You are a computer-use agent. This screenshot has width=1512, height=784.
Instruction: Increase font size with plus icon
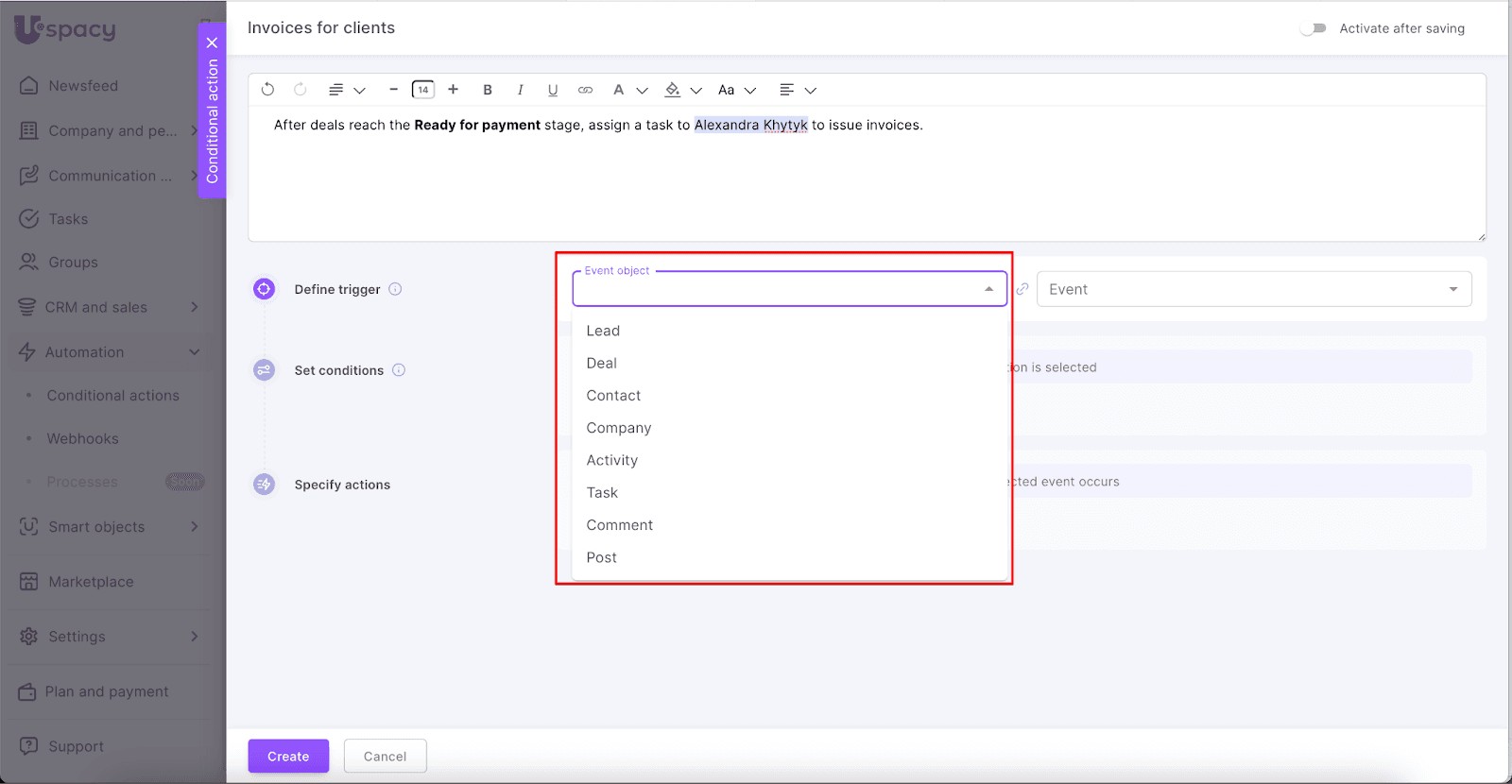(x=454, y=90)
